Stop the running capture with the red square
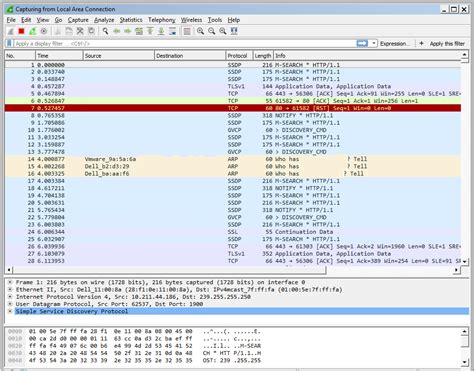This screenshot has width=474, height=371. click(22, 31)
